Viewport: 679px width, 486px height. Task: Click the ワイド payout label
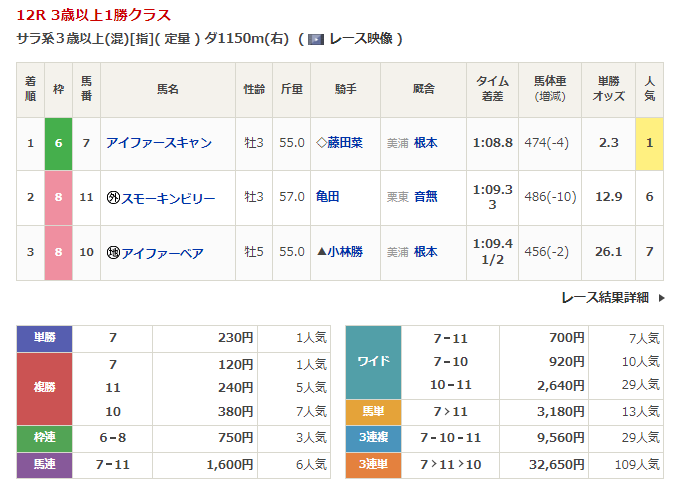coord(372,362)
